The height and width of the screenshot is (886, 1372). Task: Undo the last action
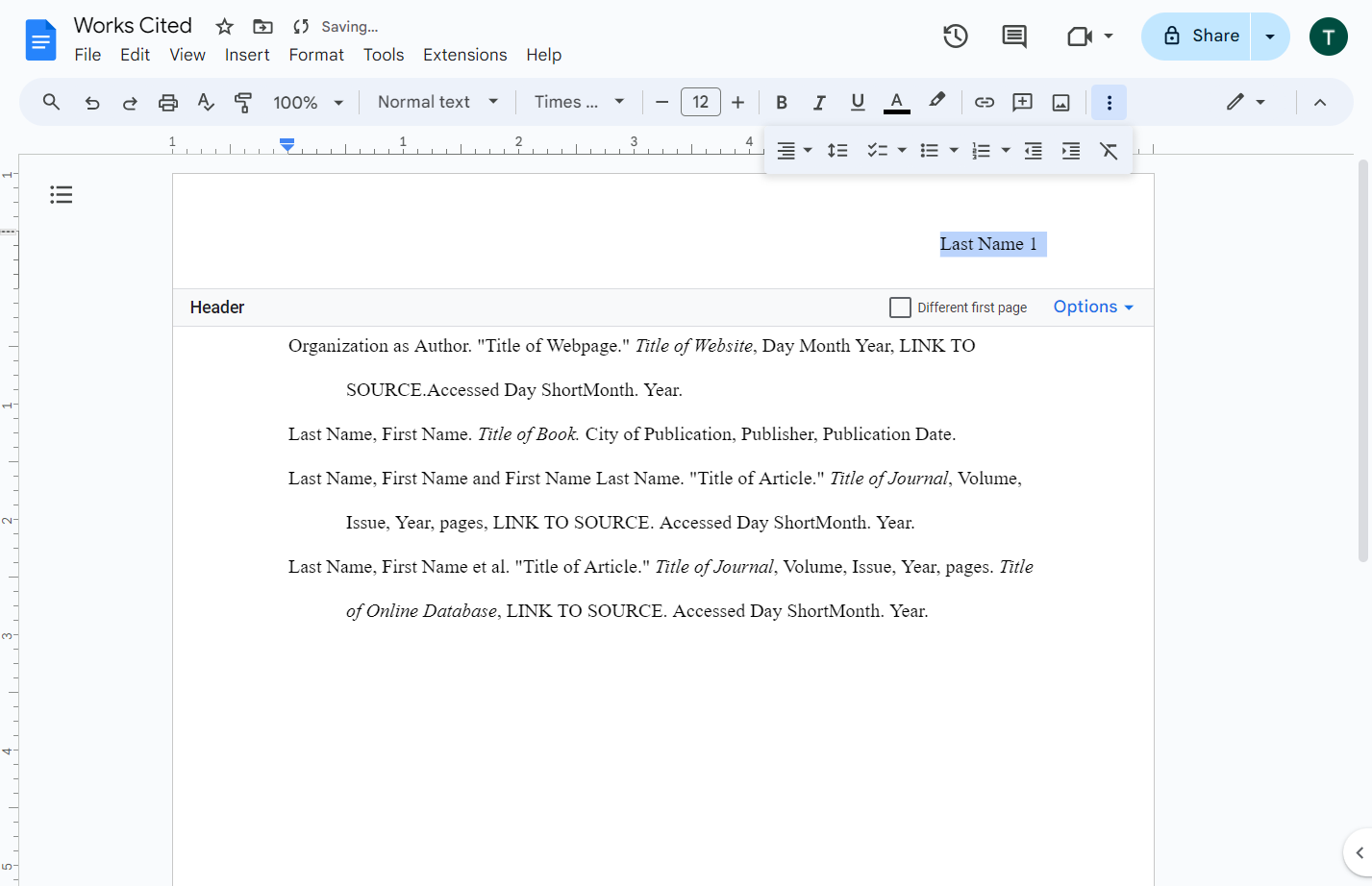point(92,102)
